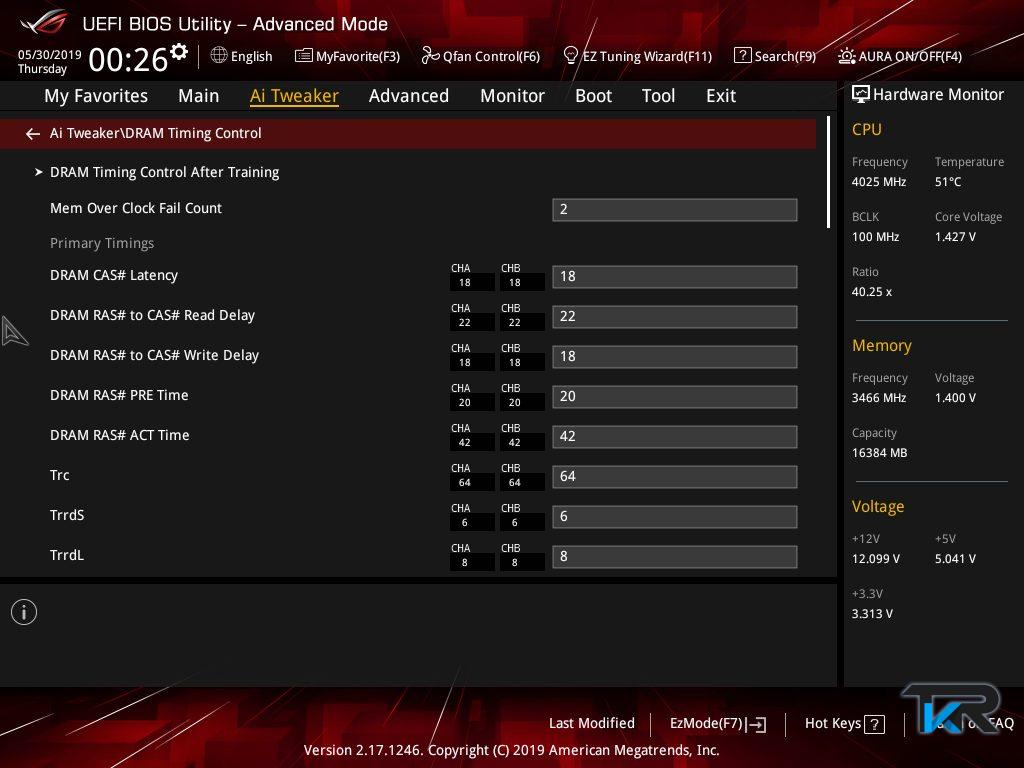Screen dimensions: 1024x768
Task: Click CPU frequency 4025 MHz value
Action: coord(879,182)
